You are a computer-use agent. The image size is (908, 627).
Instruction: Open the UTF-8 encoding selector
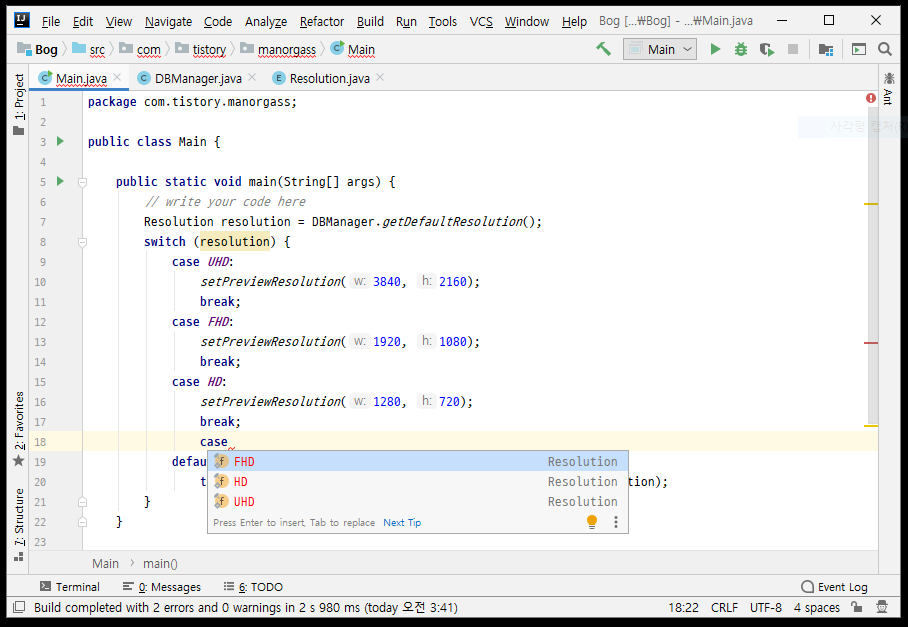[766, 607]
